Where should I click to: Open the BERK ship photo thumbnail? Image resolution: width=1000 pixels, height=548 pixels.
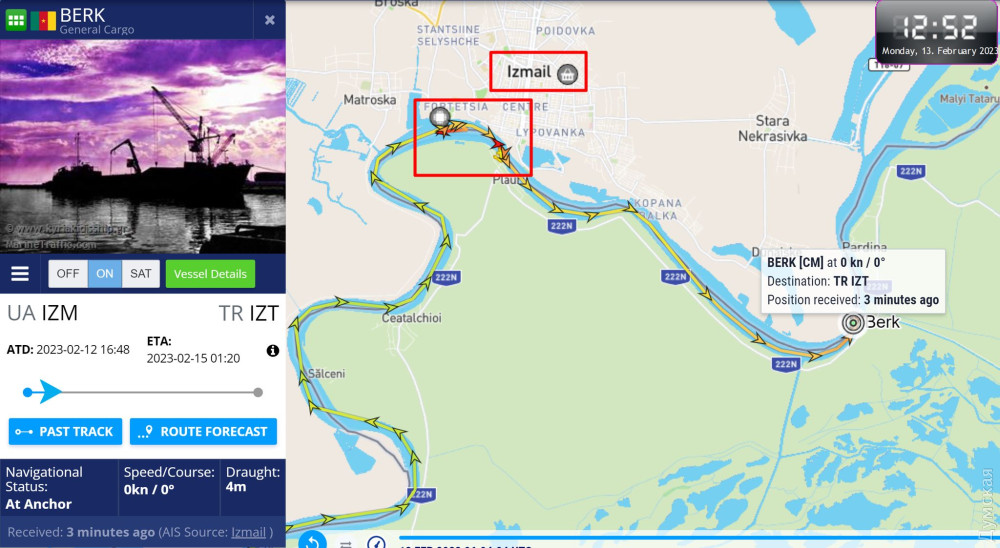click(143, 146)
